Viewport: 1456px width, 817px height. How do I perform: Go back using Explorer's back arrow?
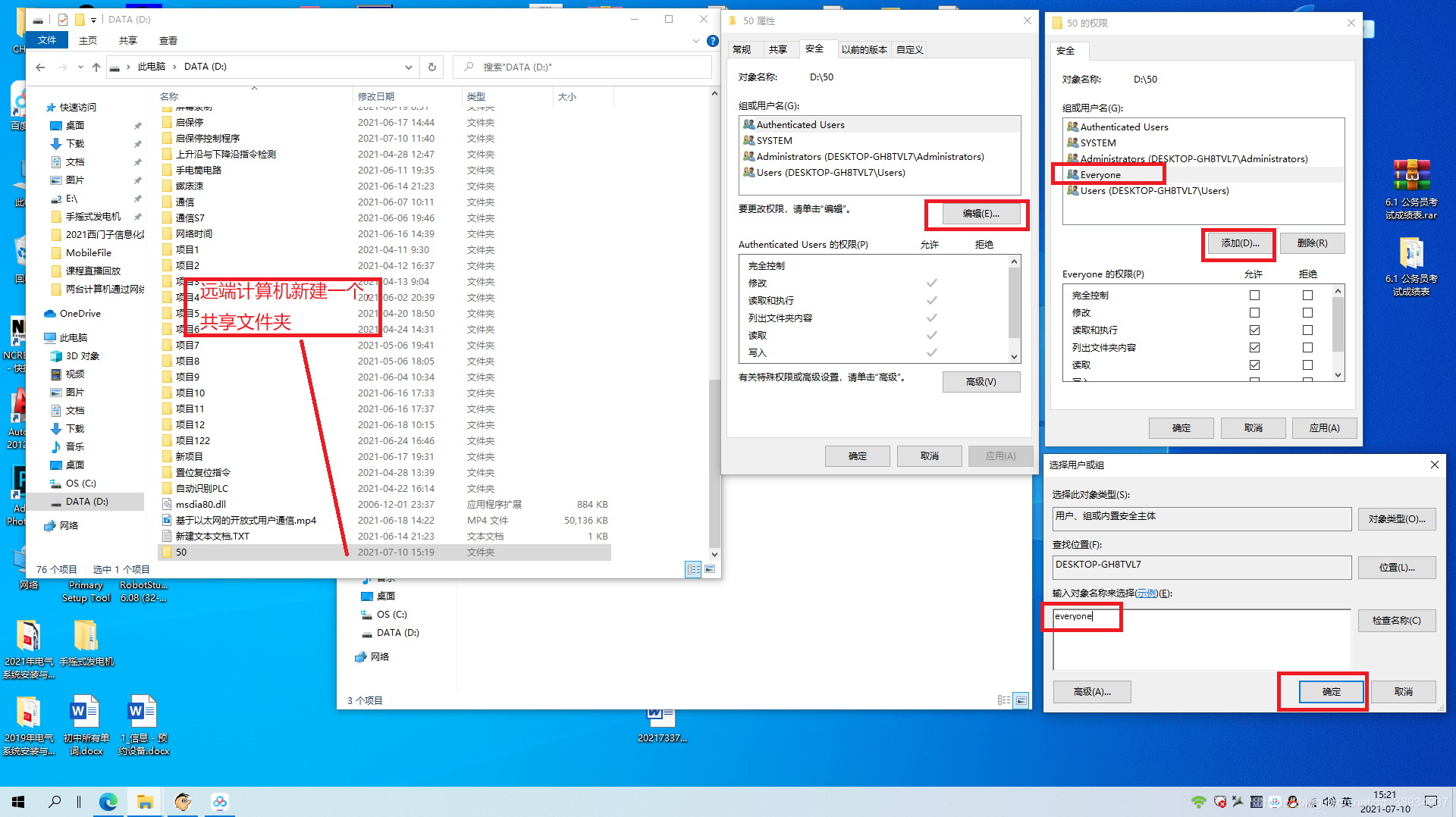click(40, 67)
